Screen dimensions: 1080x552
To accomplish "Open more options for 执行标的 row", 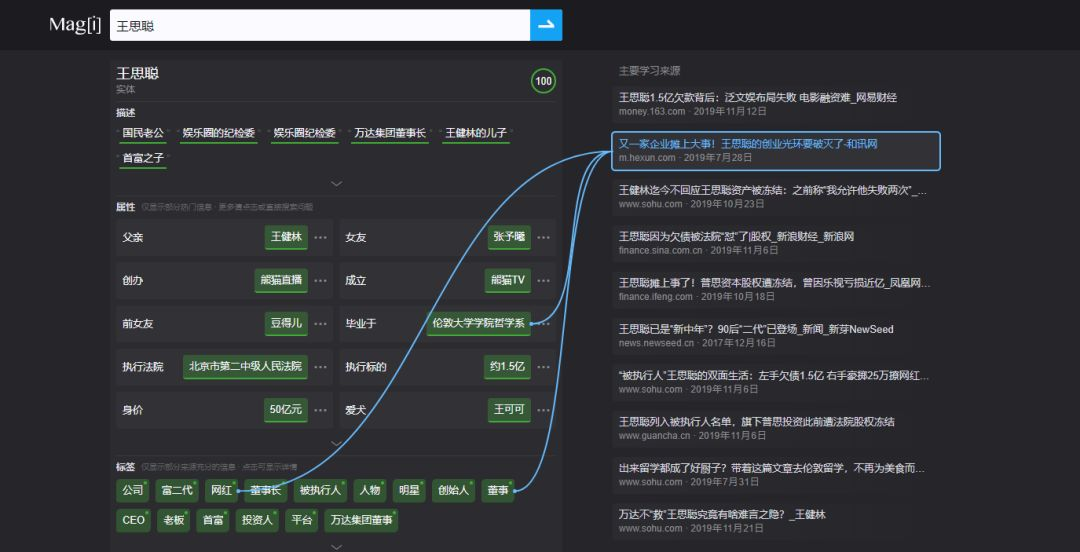I will [x=543, y=367].
